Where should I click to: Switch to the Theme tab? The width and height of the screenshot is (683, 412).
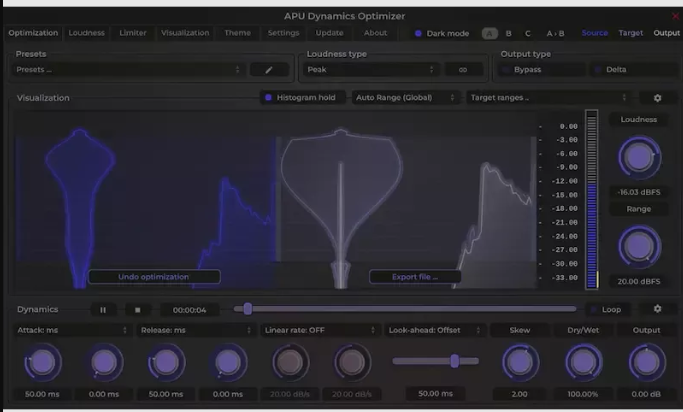pyautogui.click(x=237, y=33)
